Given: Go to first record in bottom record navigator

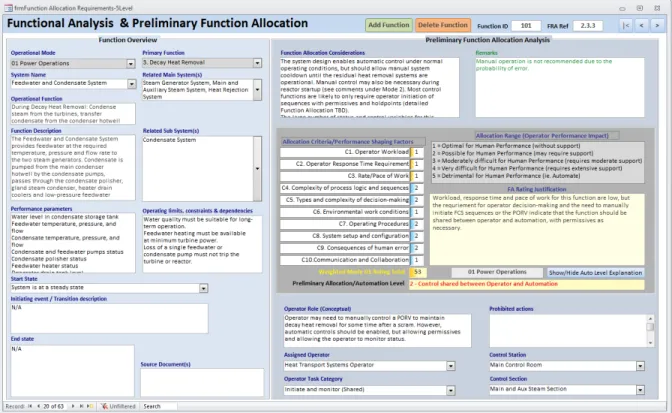Looking at the screenshot, I should coord(30,406).
